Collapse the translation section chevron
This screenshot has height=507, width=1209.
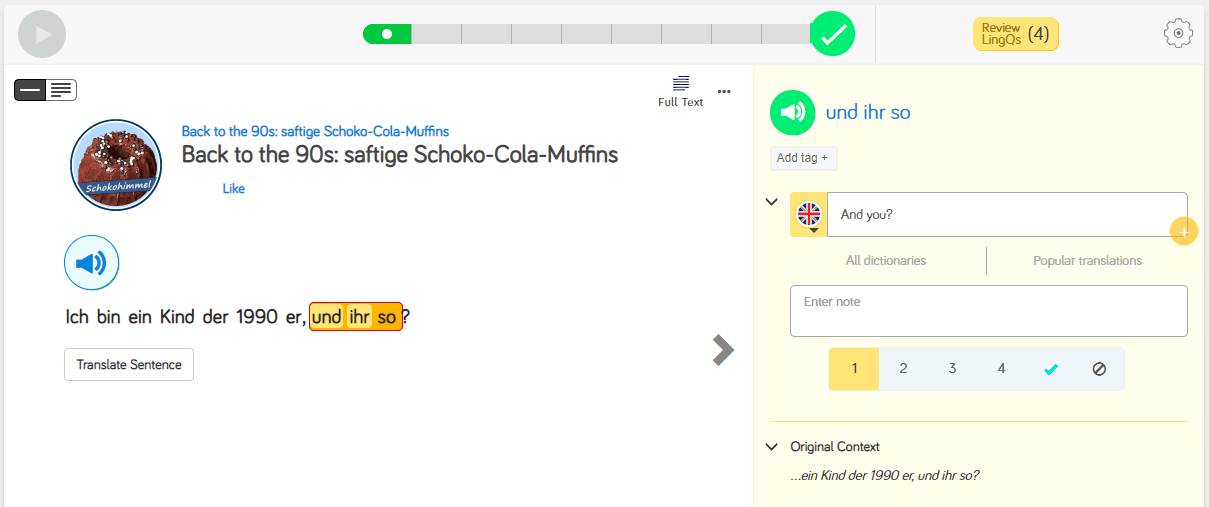(771, 202)
